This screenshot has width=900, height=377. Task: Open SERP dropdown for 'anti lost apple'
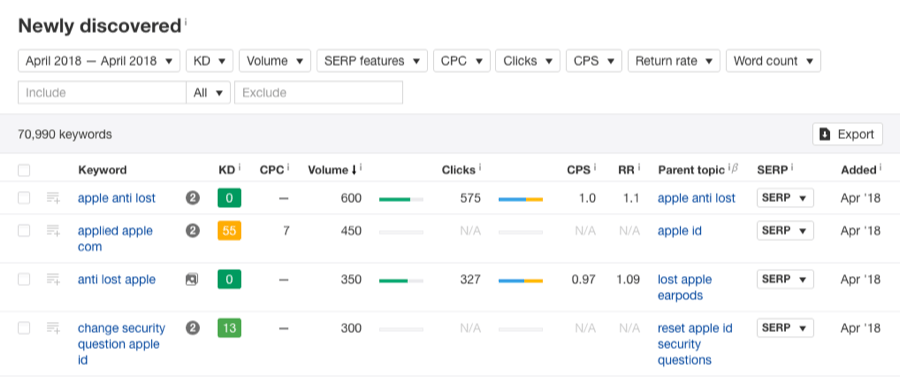point(785,279)
